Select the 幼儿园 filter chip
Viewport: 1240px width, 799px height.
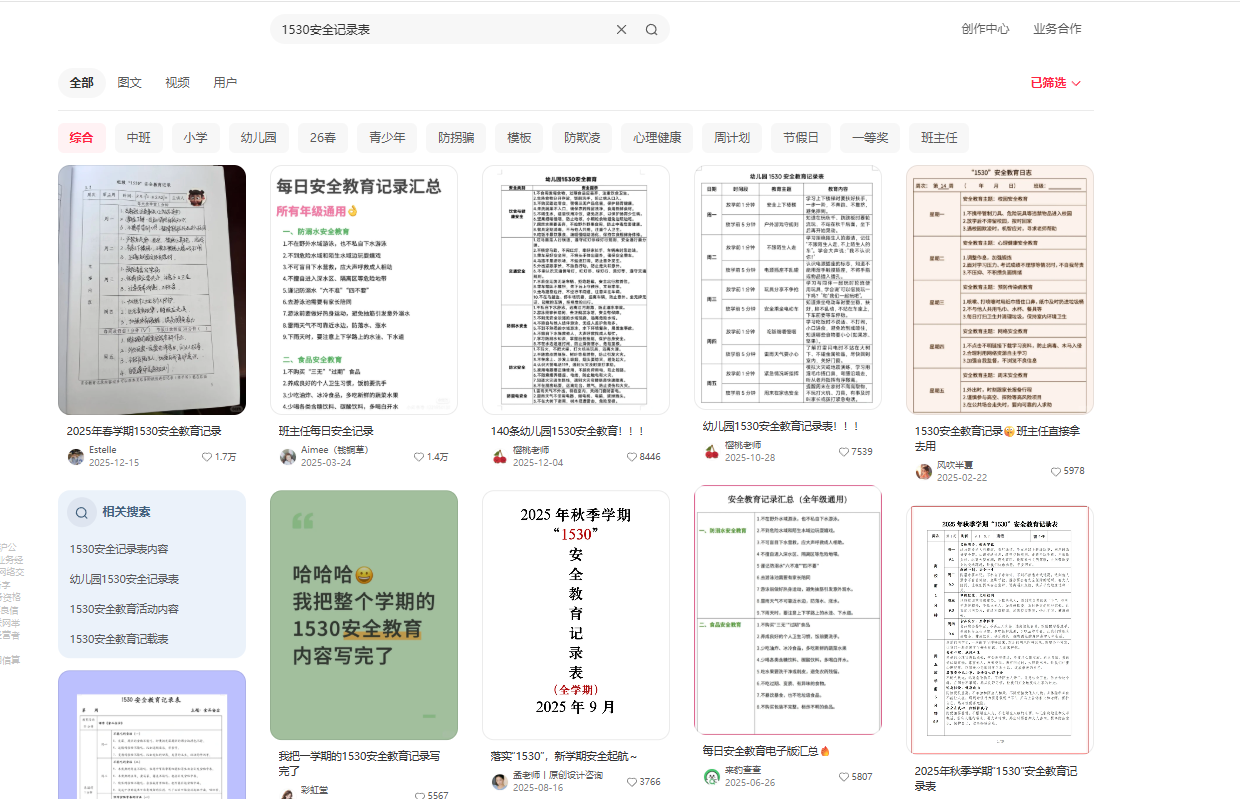coord(259,138)
